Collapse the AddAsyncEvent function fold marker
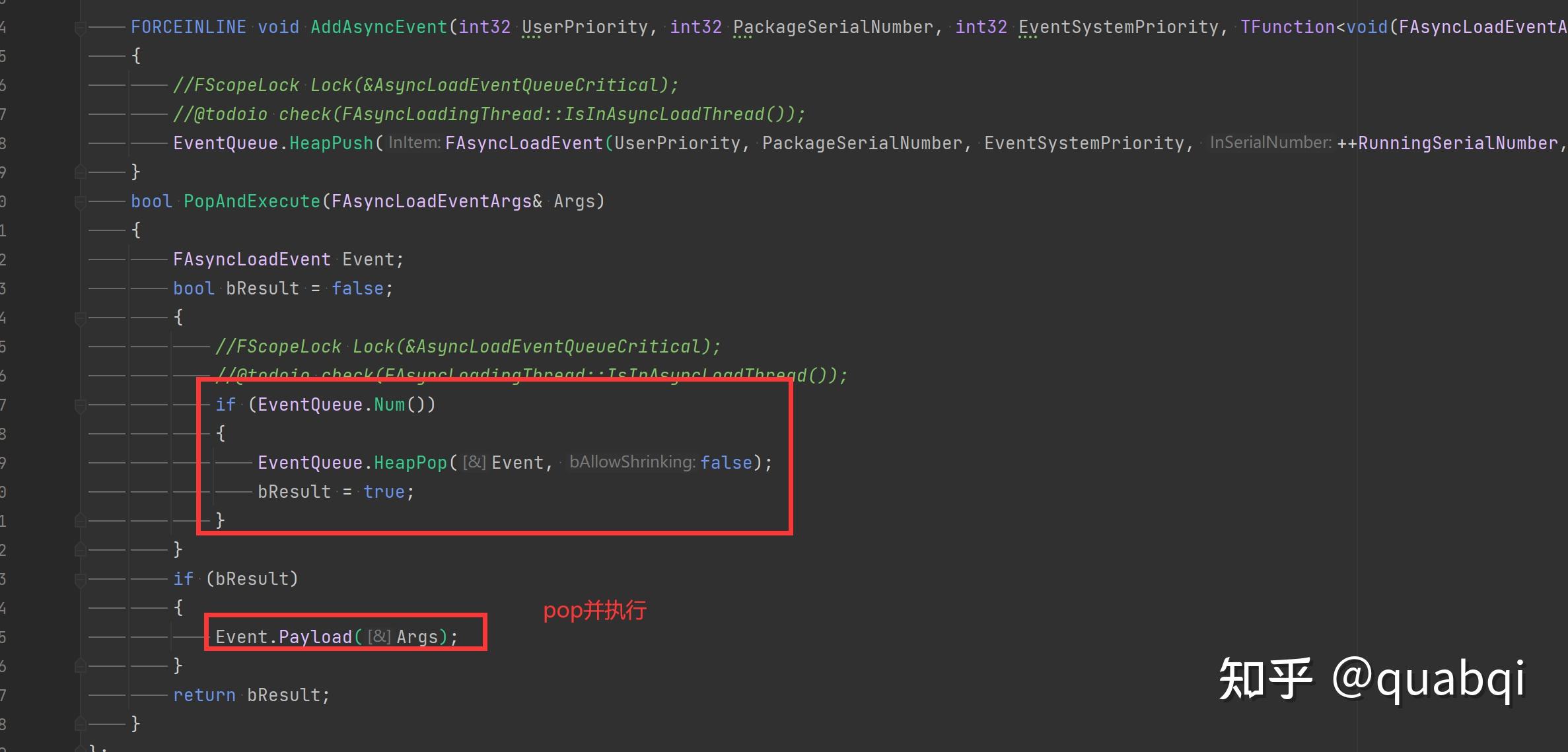This screenshot has width=1568, height=752. (x=80, y=28)
